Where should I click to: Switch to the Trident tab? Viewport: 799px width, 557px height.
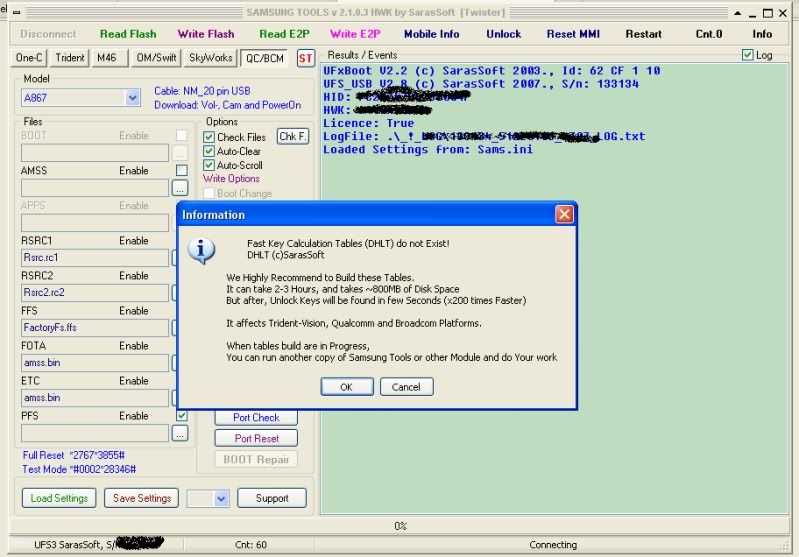(70, 58)
